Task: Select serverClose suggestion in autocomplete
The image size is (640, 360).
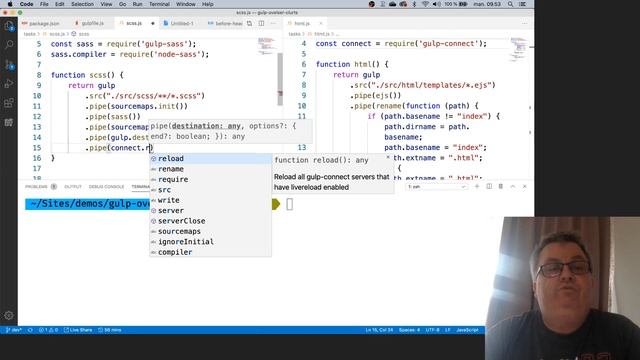Action: [210, 221]
